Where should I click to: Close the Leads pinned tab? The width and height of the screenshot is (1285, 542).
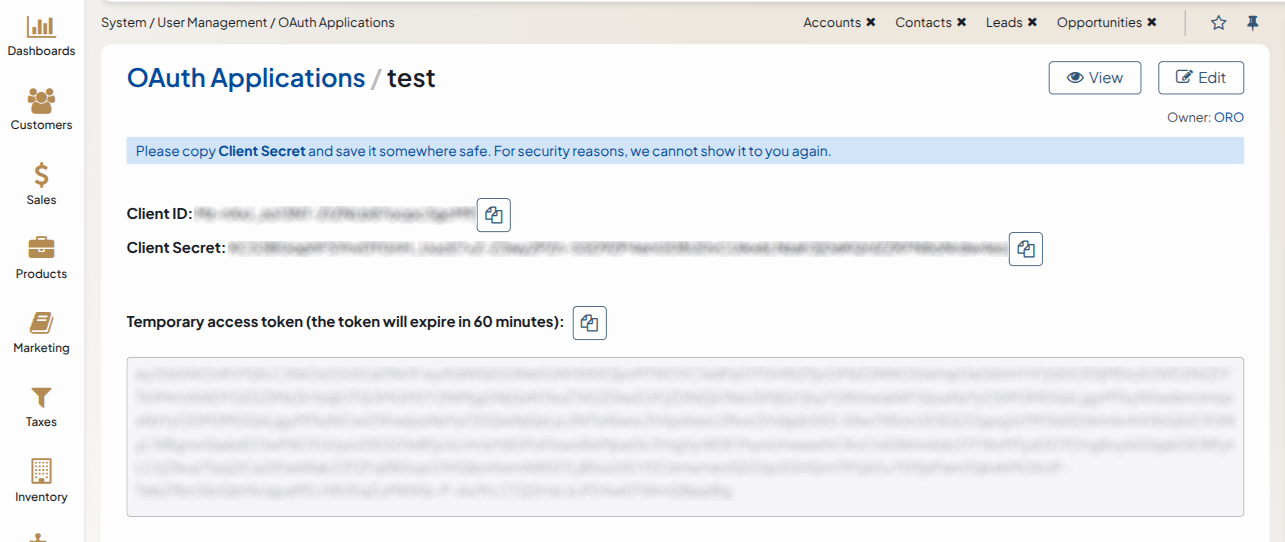(1032, 23)
